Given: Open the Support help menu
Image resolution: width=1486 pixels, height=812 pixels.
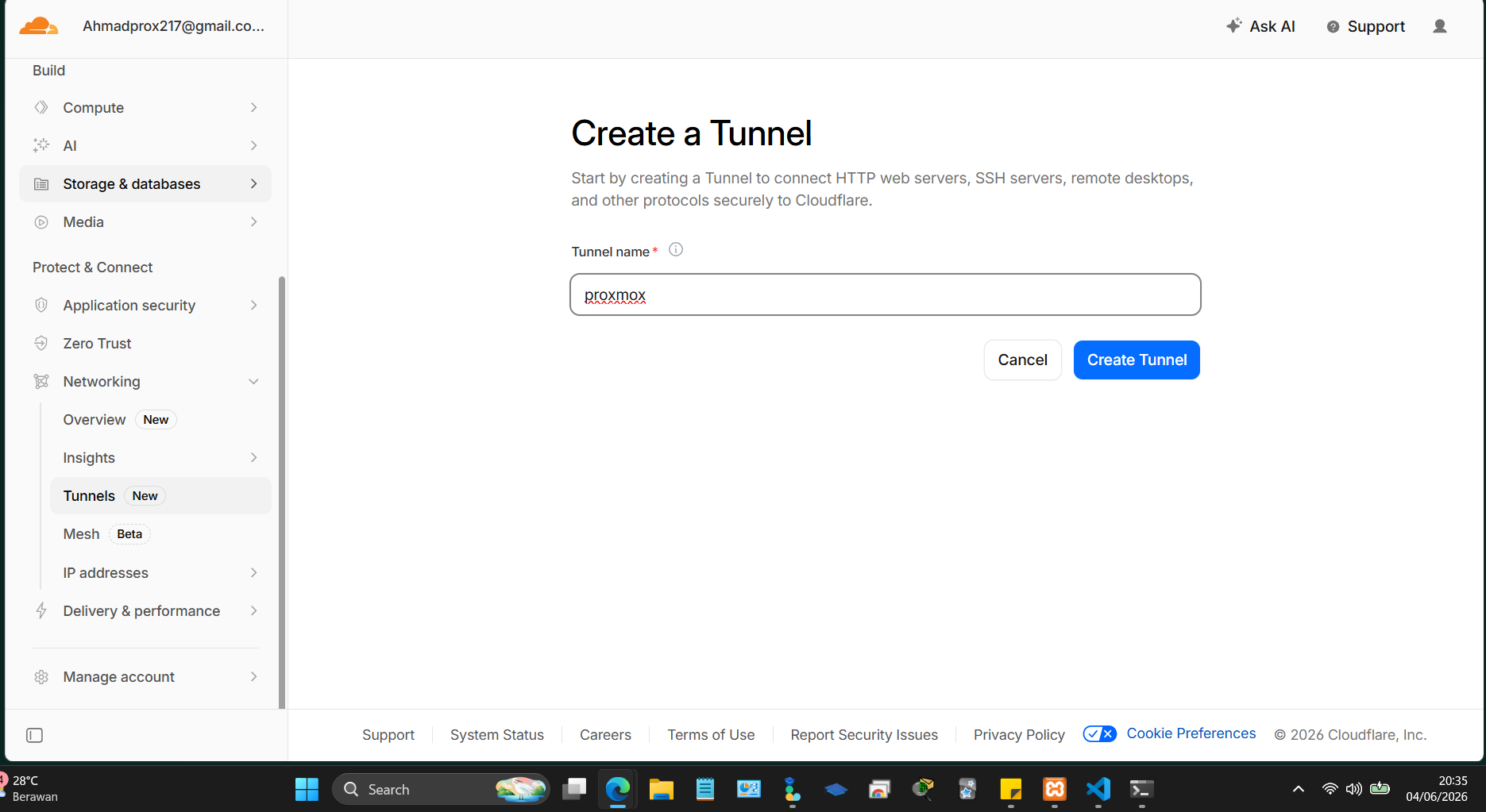Looking at the screenshot, I should 1366,26.
